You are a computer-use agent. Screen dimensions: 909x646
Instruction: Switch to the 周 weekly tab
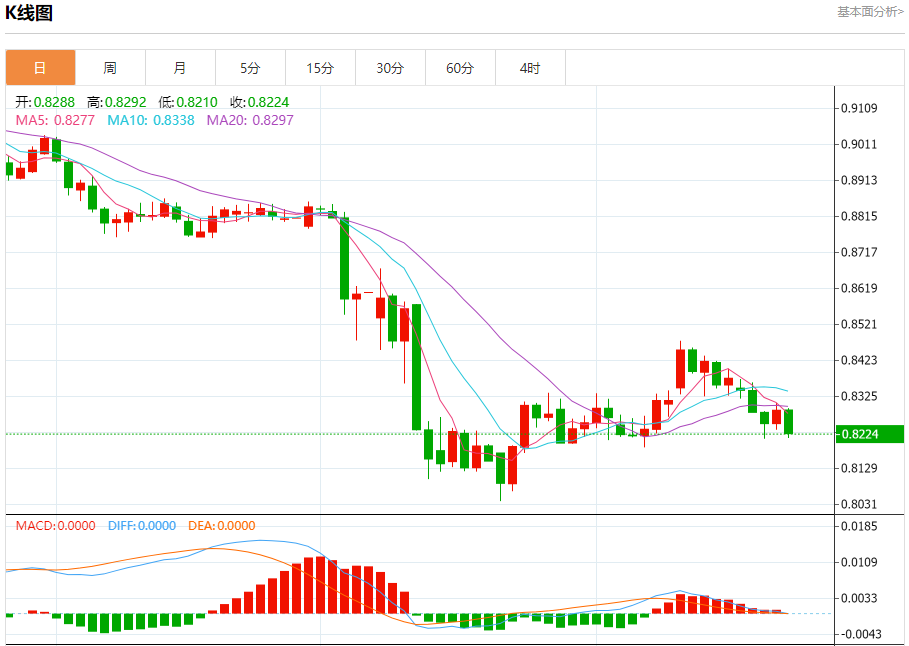point(110,68)
